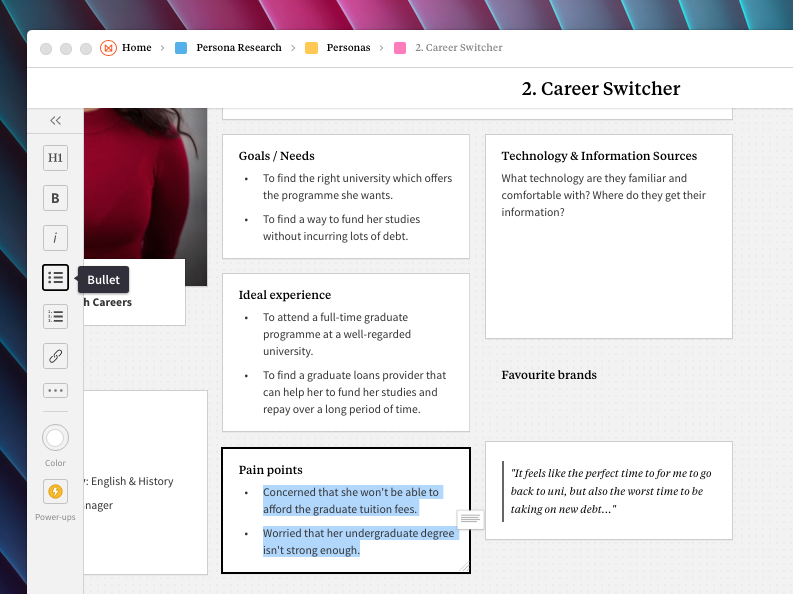Click bullet about graduate loans provider
Viewport: 793px width, 594px height.
354,392
